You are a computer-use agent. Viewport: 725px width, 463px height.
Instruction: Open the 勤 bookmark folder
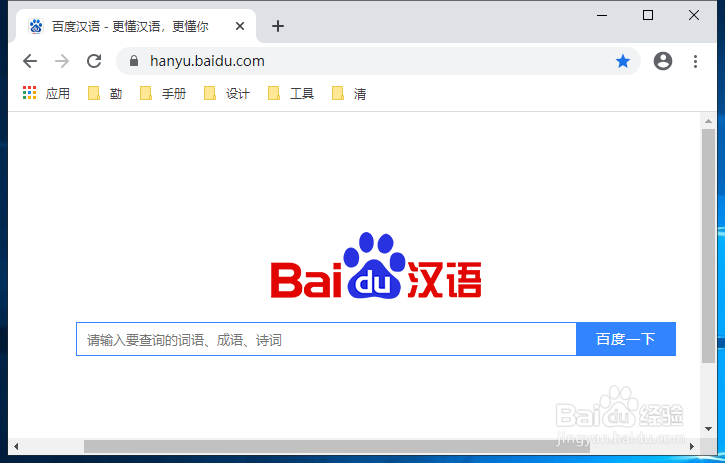coord(105,94)
